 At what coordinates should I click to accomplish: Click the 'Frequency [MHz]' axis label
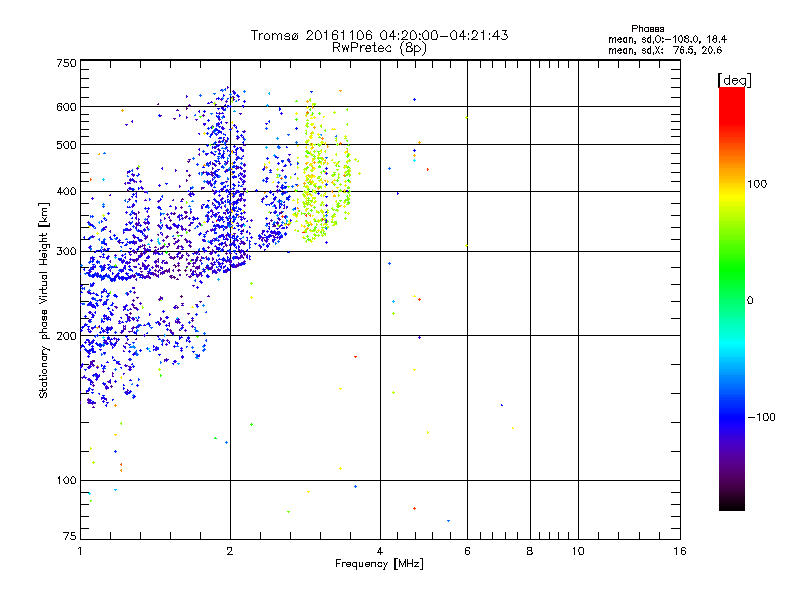[x=379, y=564]
